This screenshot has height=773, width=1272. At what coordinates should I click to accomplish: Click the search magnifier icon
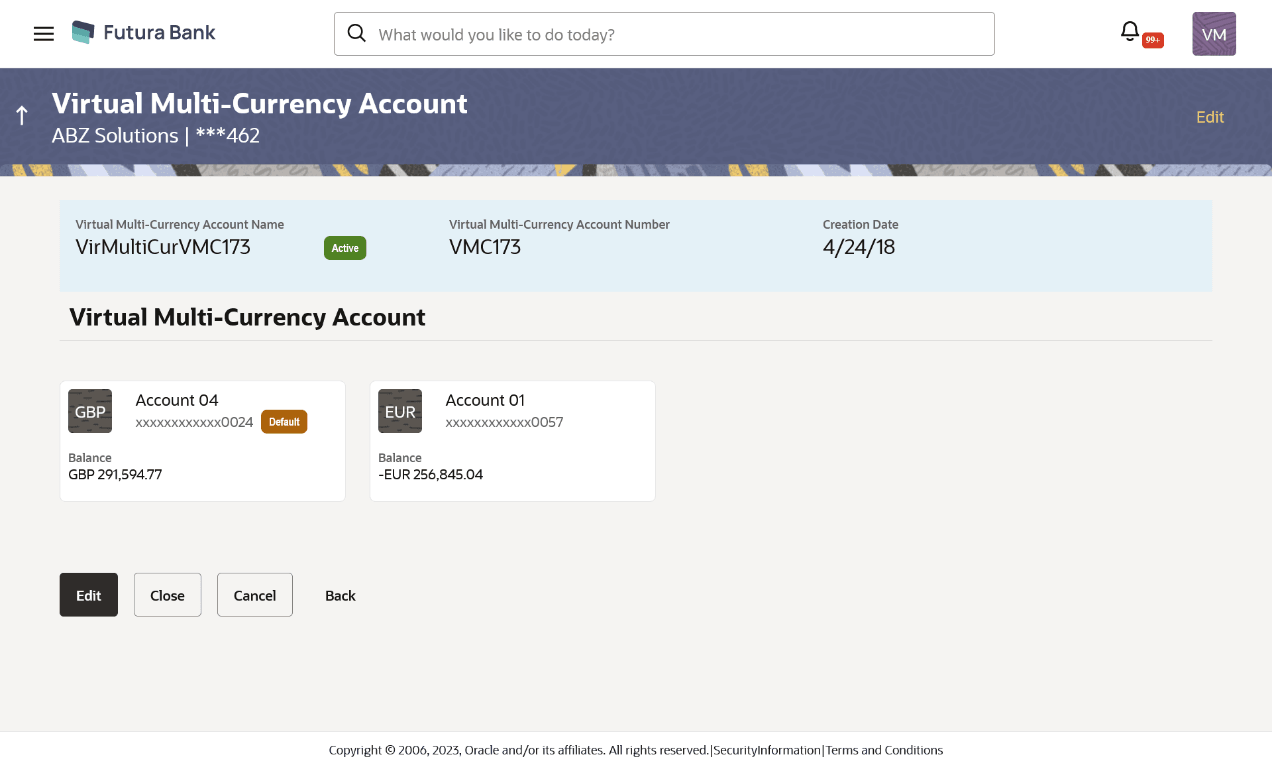coord(357,33)
